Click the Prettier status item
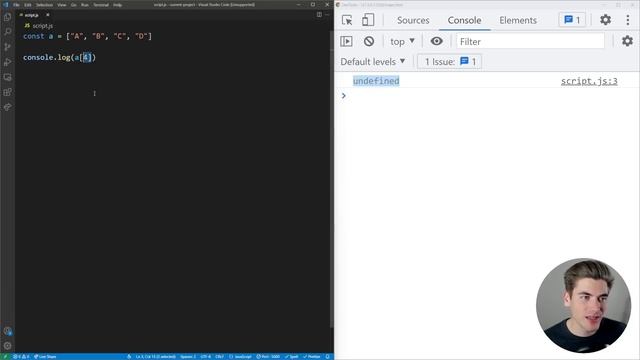Image resolution: width=640 pixels, height=360 pixels. [x=311, y=357]
